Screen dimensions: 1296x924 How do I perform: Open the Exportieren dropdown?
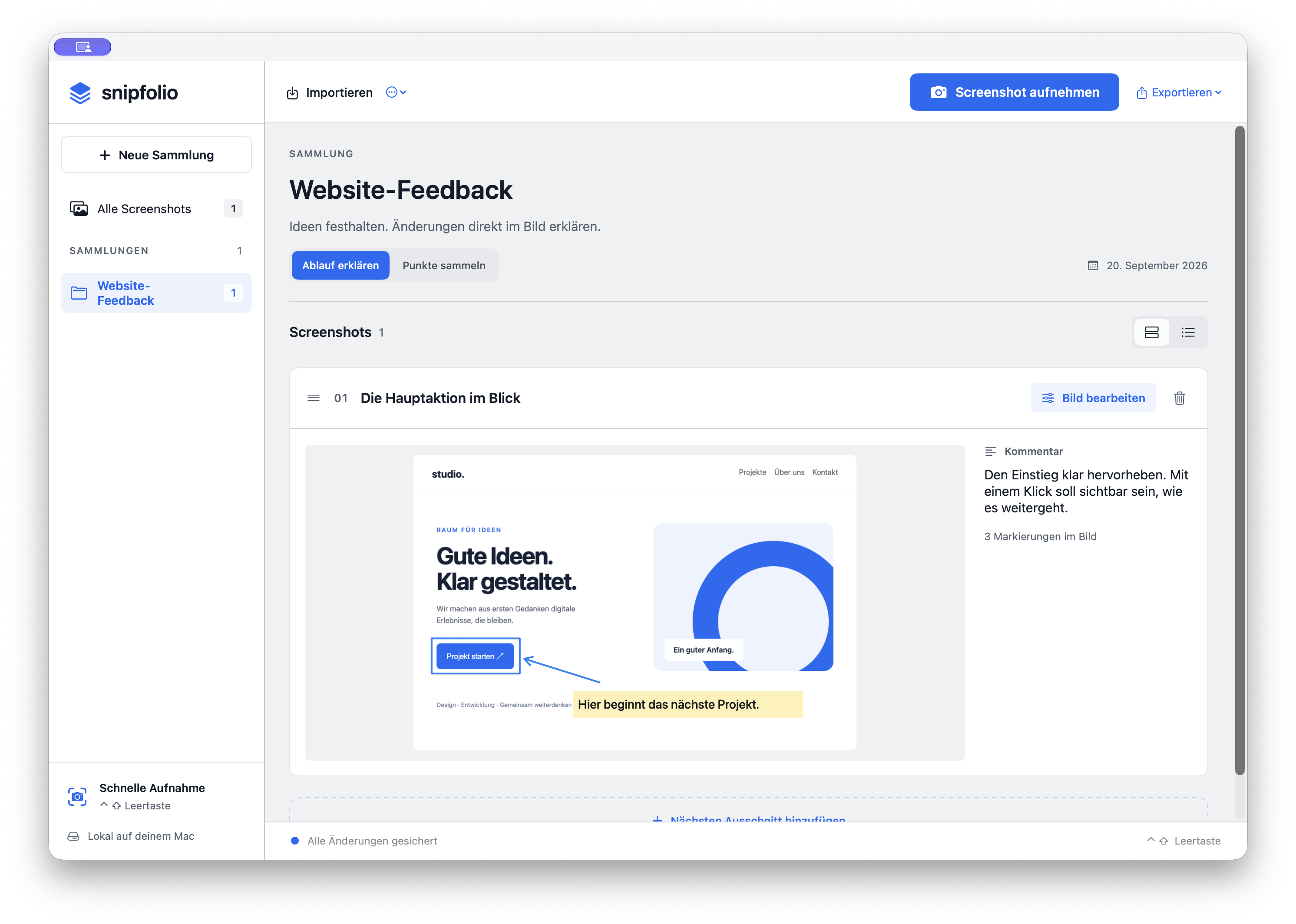coord(1179,93)
